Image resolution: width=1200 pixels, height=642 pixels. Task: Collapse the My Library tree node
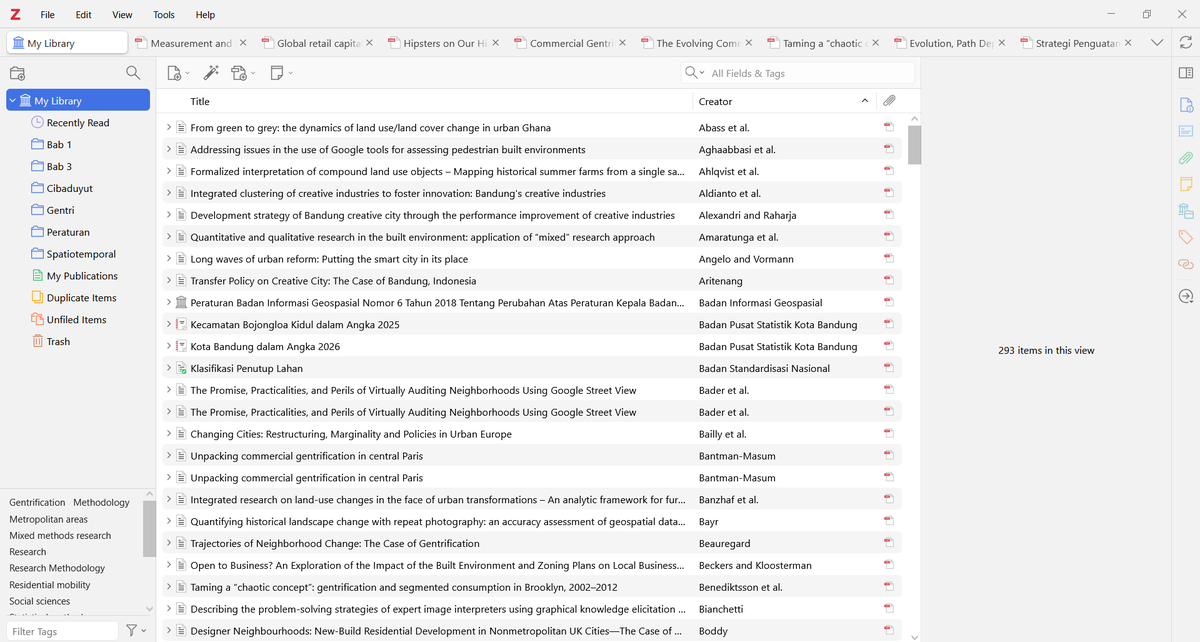click(x=12, y=101)
